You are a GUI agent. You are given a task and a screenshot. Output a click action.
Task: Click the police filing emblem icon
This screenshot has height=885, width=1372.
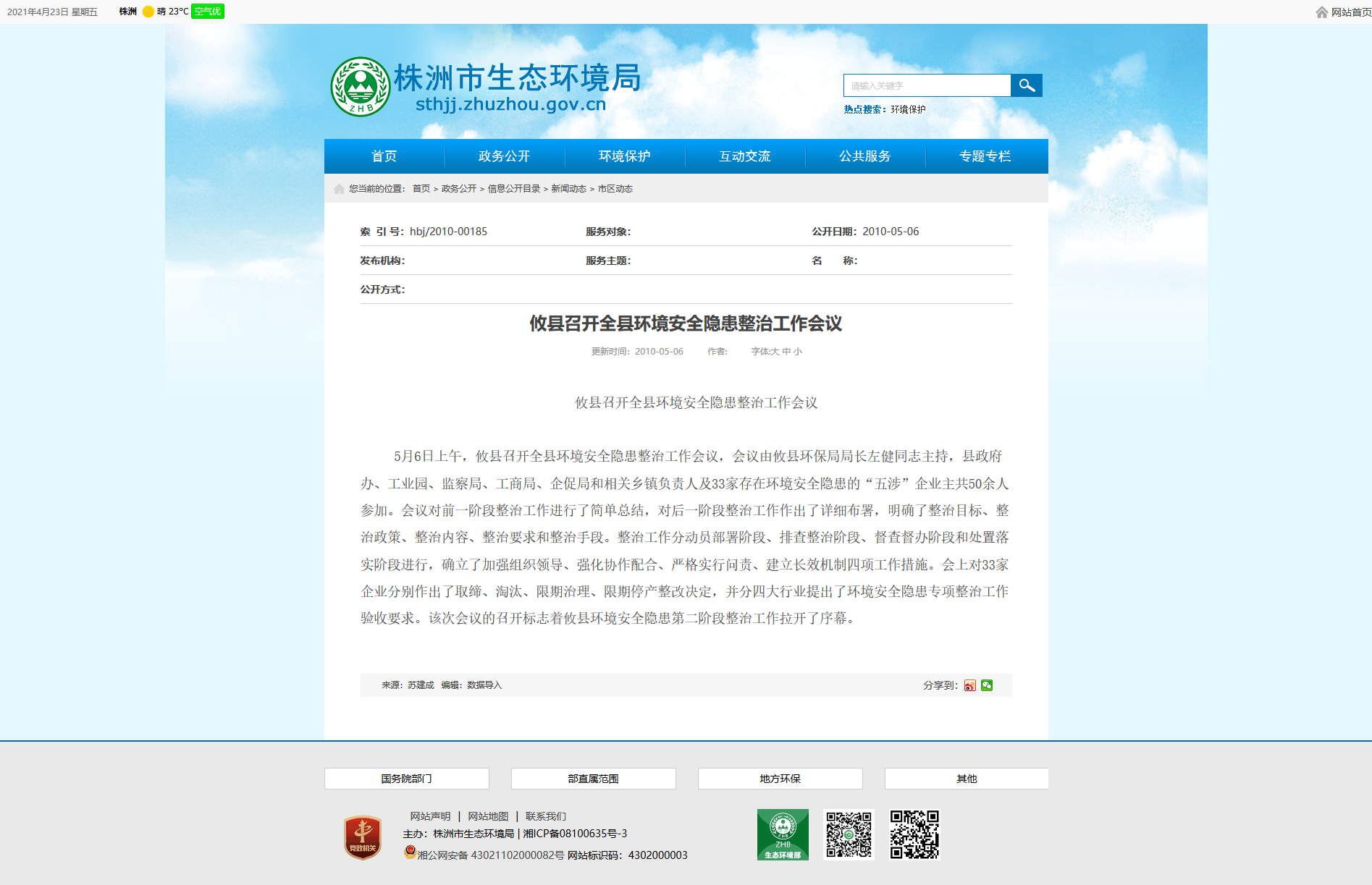410,852
